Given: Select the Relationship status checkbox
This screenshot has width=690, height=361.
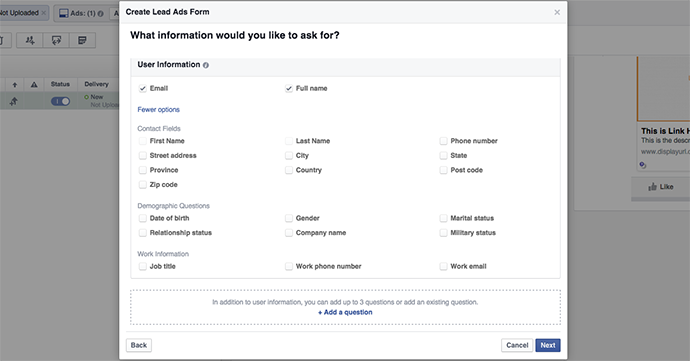Looking at the screenshot, I should tap(143, 232).
